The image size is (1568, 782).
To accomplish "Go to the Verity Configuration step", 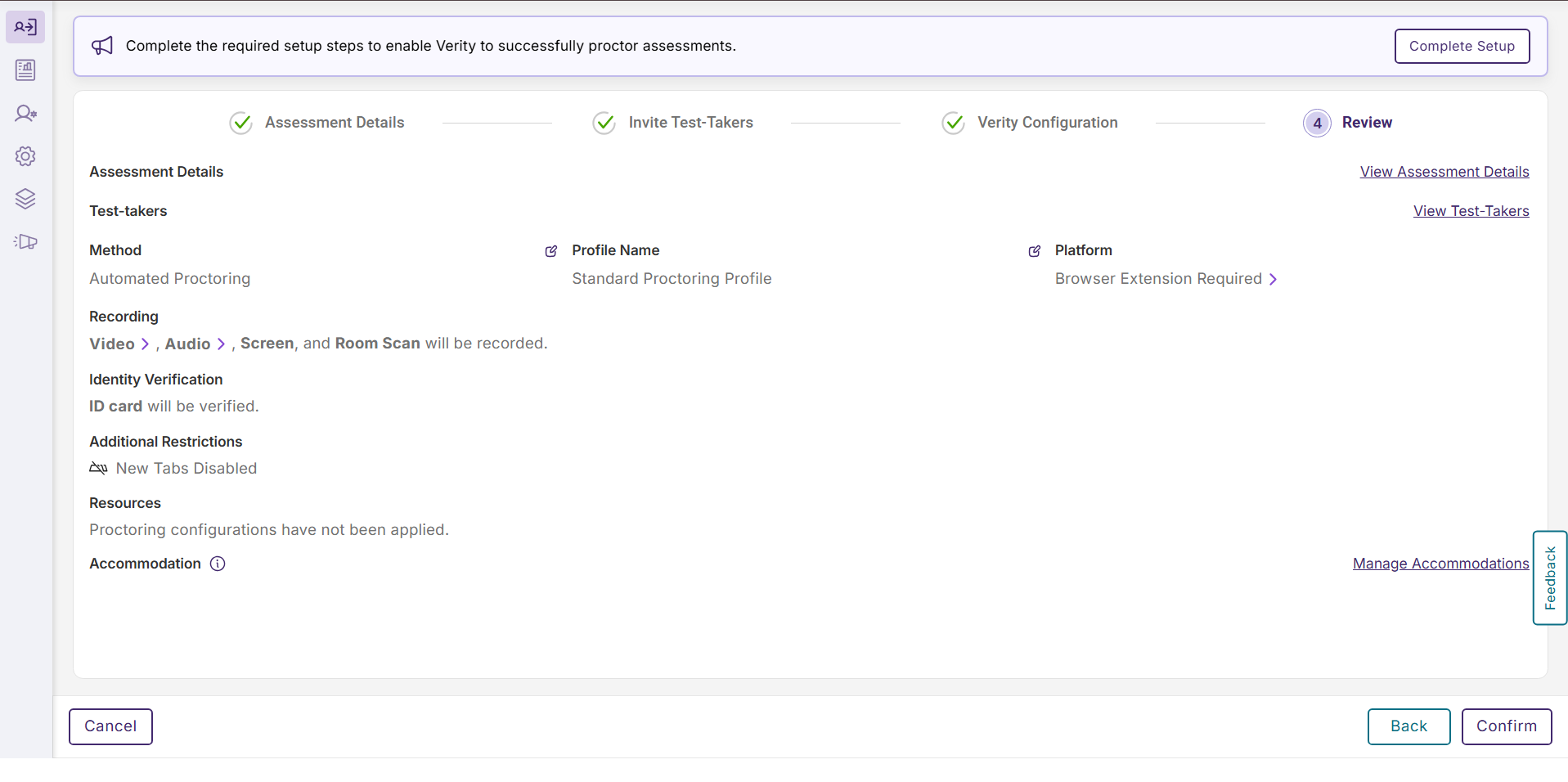I will click(x=1048, y=123).
